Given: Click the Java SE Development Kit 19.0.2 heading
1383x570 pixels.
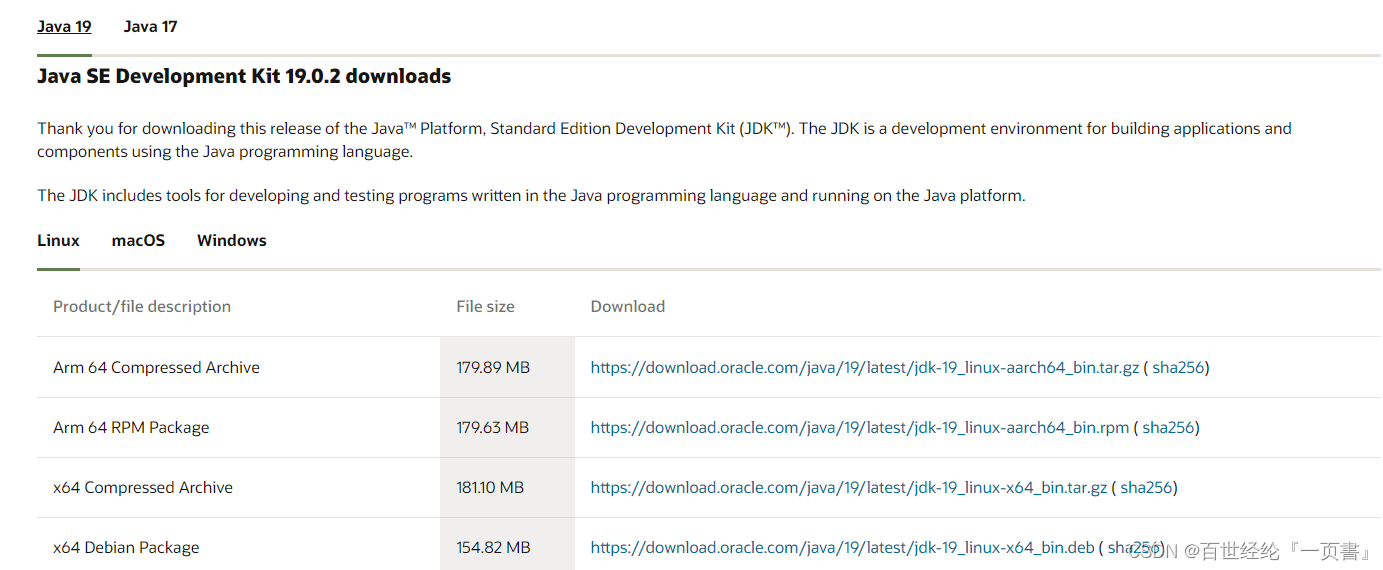Looking at the screenshot, I should click(244, 76).
